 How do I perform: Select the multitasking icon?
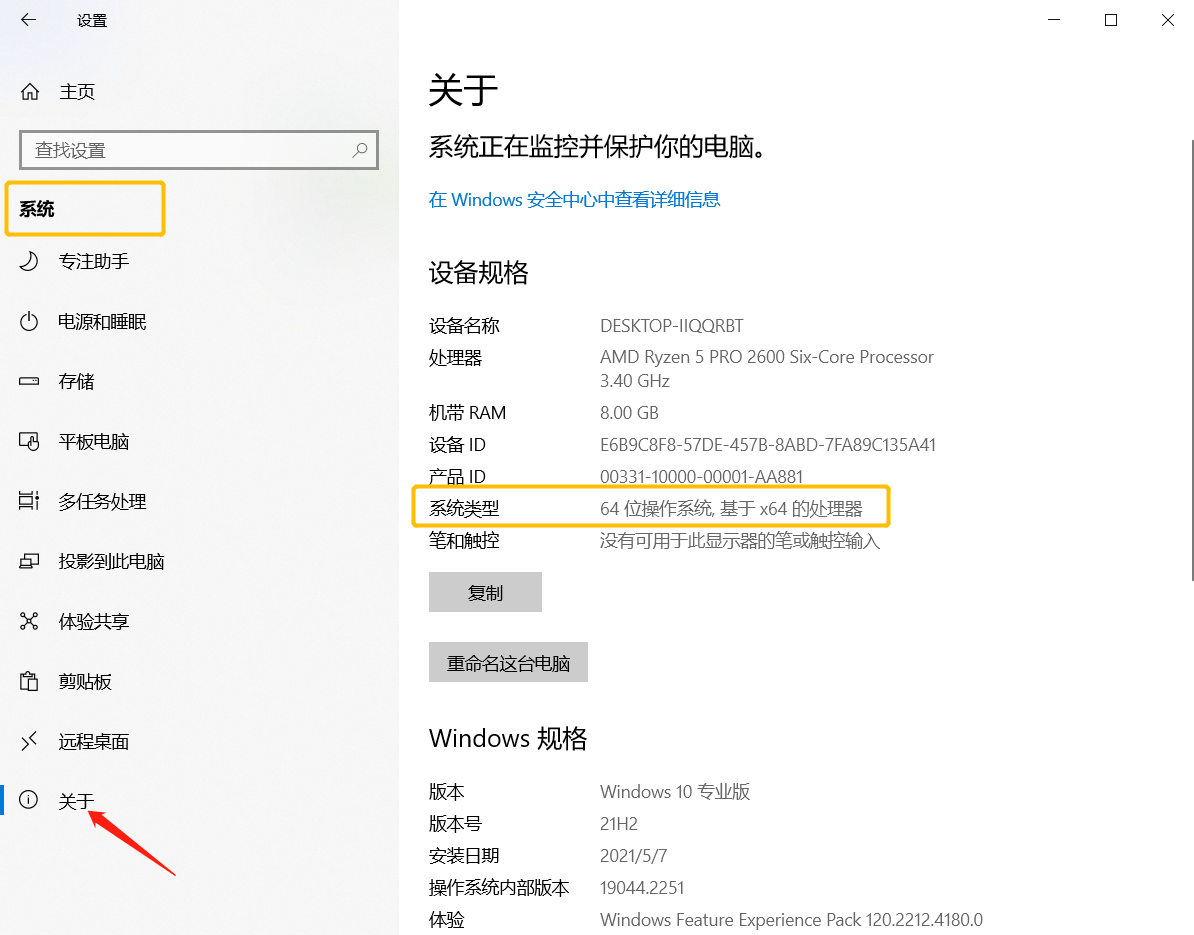point(29,501)
